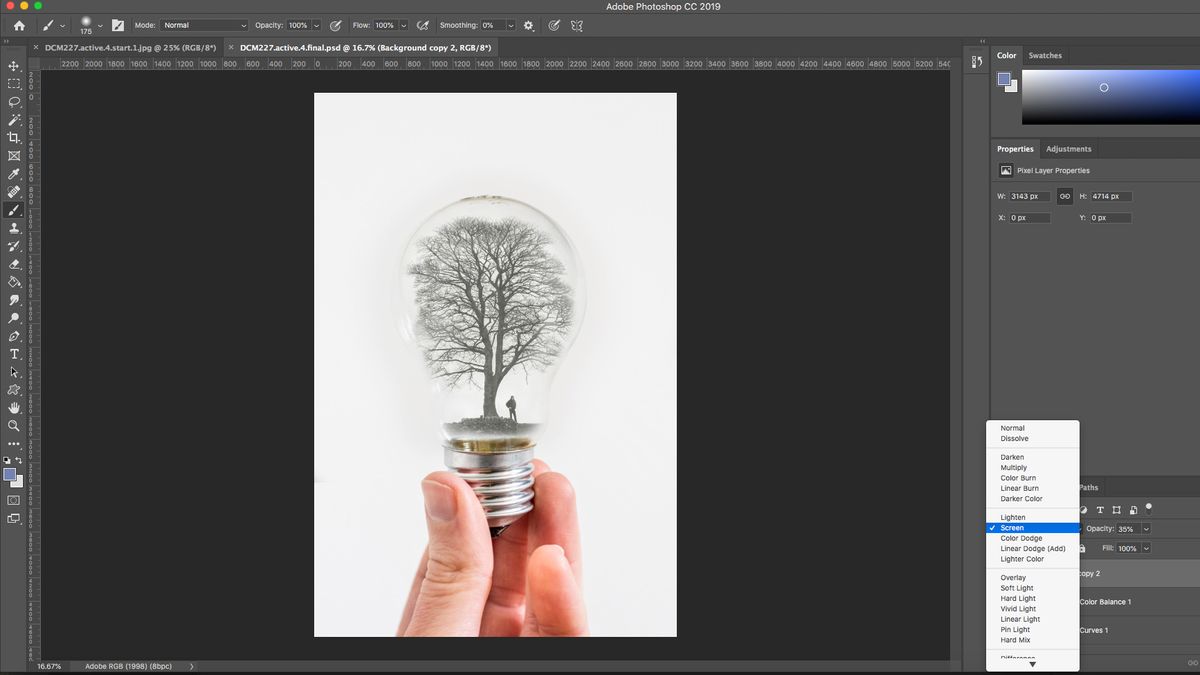Expand the layer Opacity dropdown arrow
The width and height of the screenshot is (1200, 675).
click(1146, 529)
